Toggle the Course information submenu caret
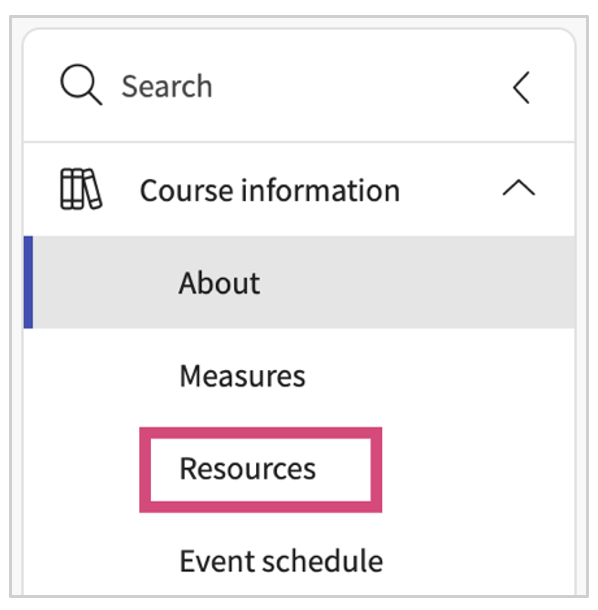 [x=519, y=187]
